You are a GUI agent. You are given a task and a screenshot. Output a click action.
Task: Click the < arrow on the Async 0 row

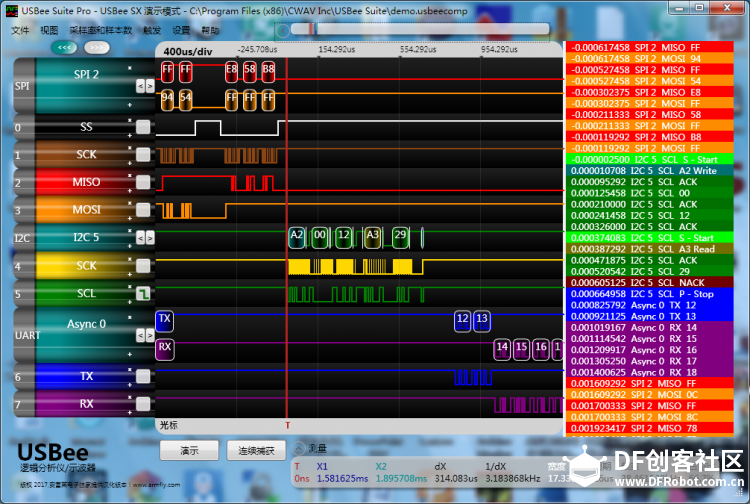(x=140, y=335)
